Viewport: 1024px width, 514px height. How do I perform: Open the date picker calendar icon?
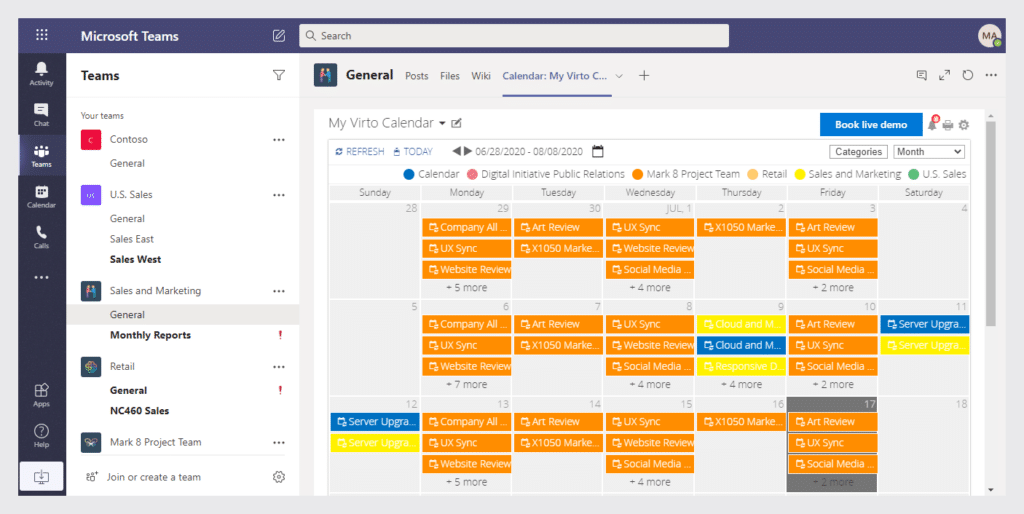[x=598, y=152]
